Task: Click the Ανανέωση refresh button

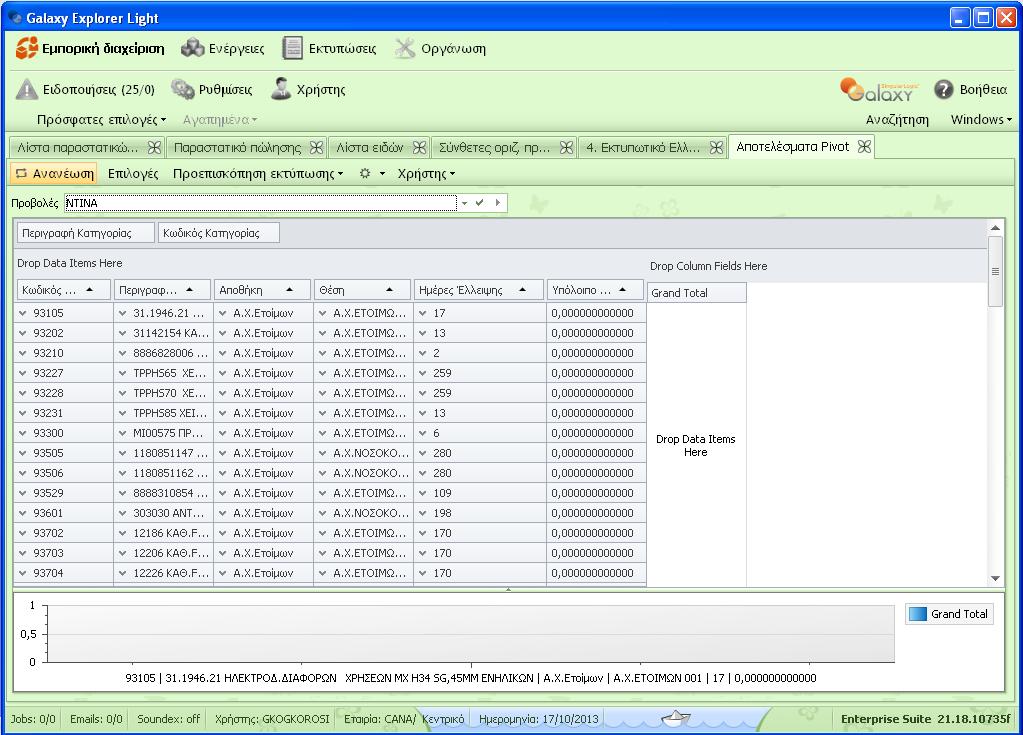Action: click(54, 173)
